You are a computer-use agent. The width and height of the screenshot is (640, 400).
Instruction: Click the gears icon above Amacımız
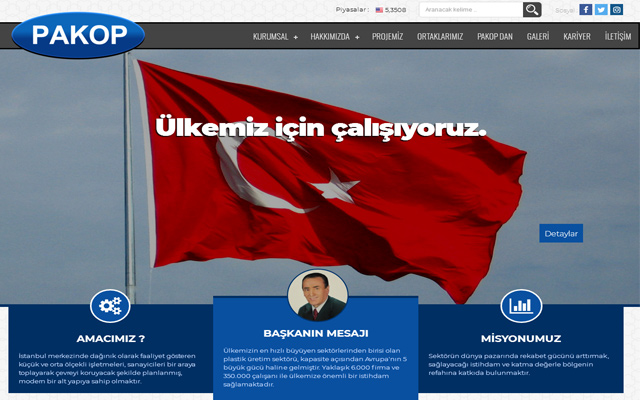[110, 306]
